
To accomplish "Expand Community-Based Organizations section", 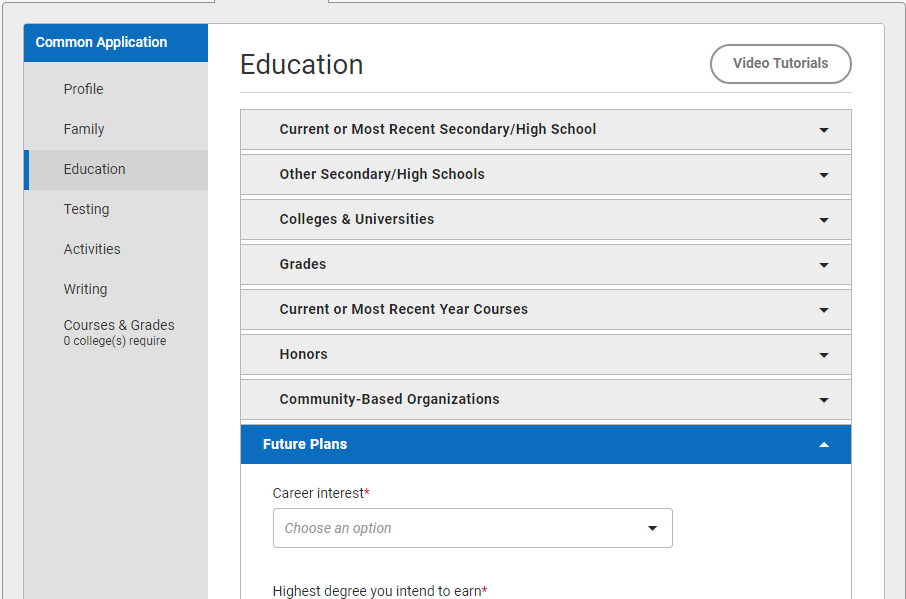I will coord(545,400).
